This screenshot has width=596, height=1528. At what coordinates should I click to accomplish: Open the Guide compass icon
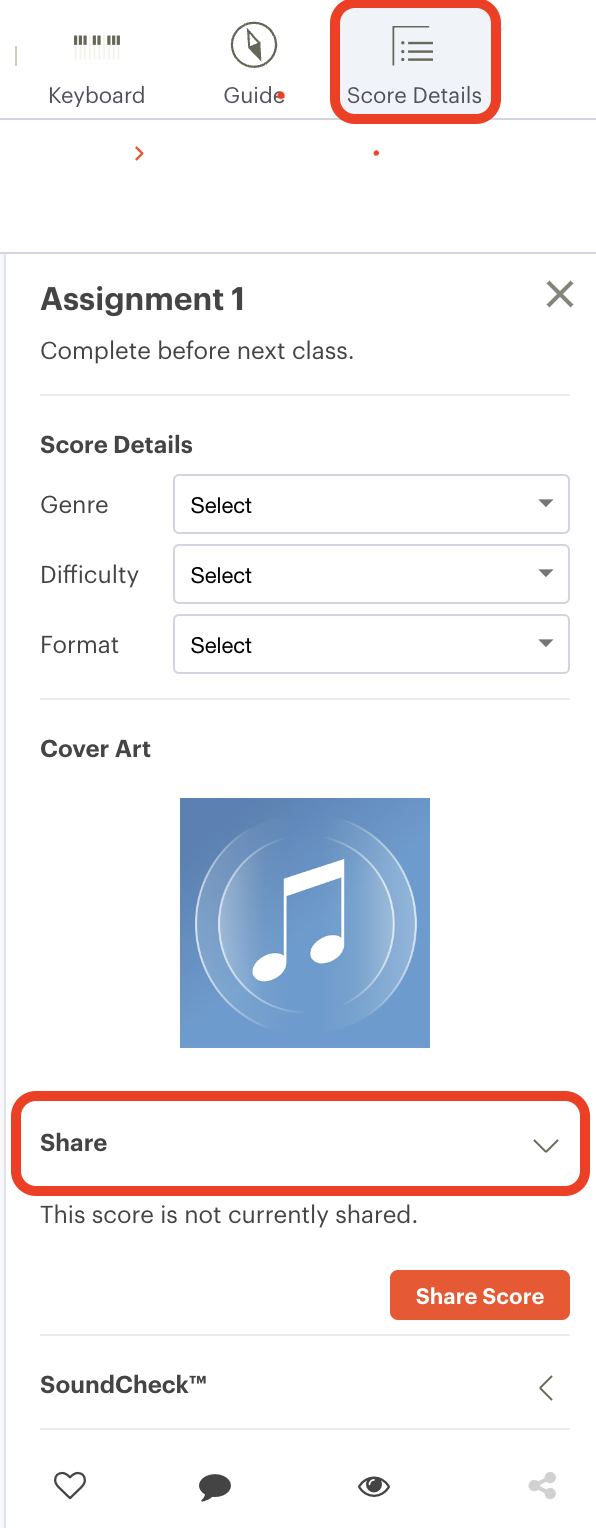[254, 45]
